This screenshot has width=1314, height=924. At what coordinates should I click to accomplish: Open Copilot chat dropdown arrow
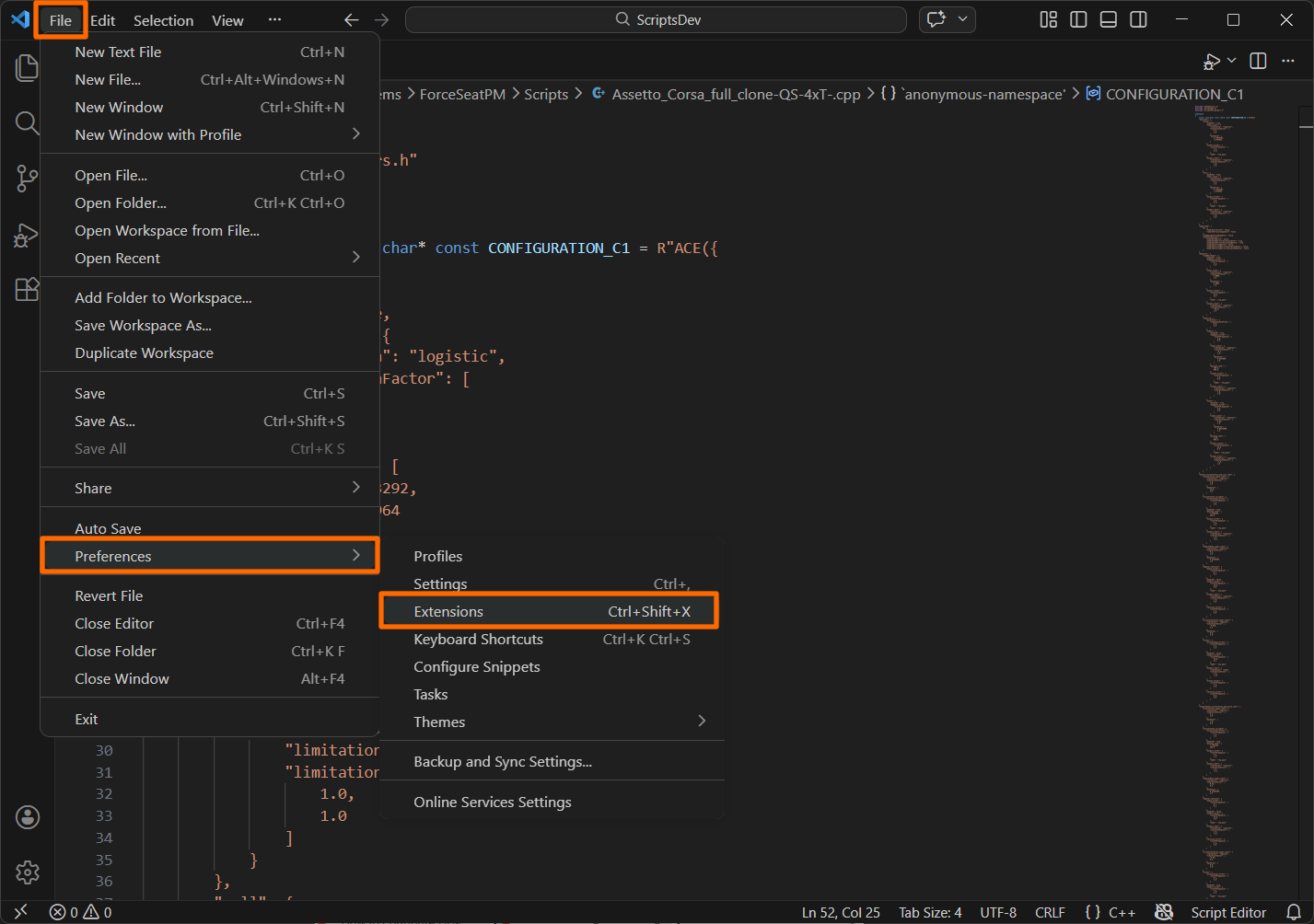pos(963,19)
